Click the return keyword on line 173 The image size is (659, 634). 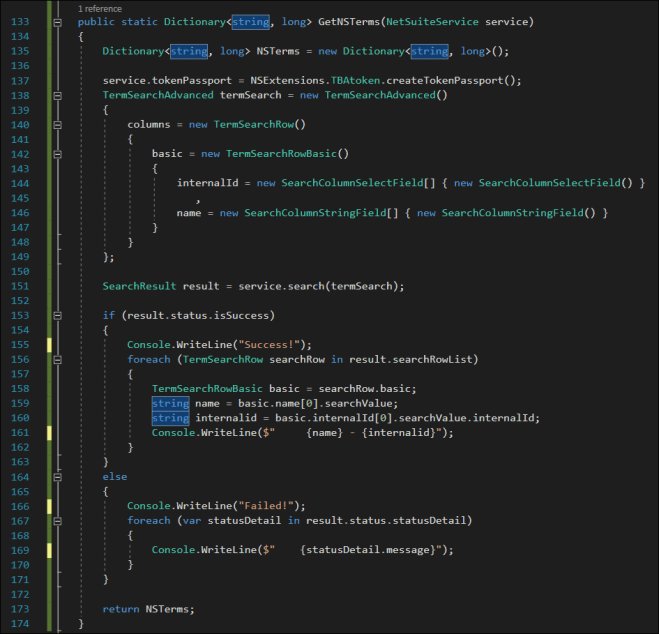[121, 609]
